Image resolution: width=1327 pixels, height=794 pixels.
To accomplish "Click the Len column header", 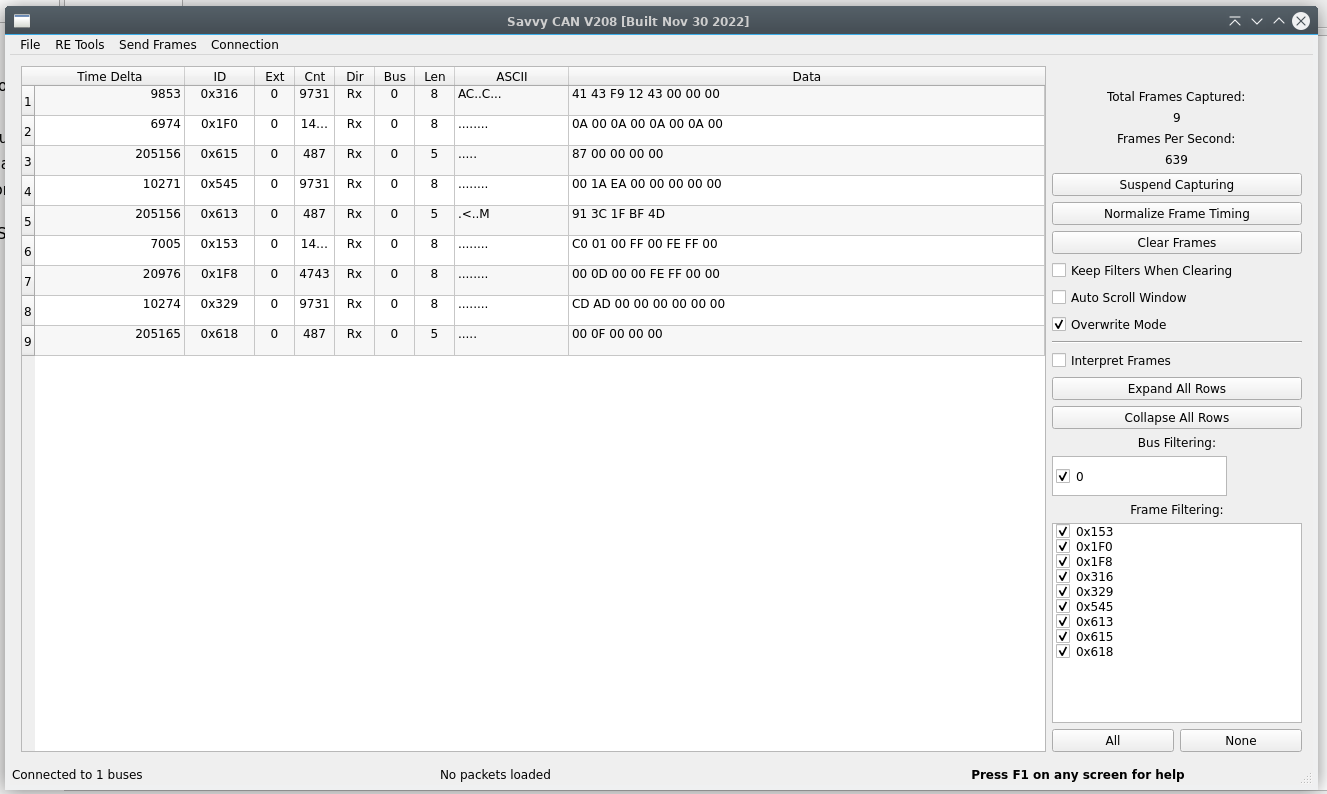I will click(x=434, y=77).
